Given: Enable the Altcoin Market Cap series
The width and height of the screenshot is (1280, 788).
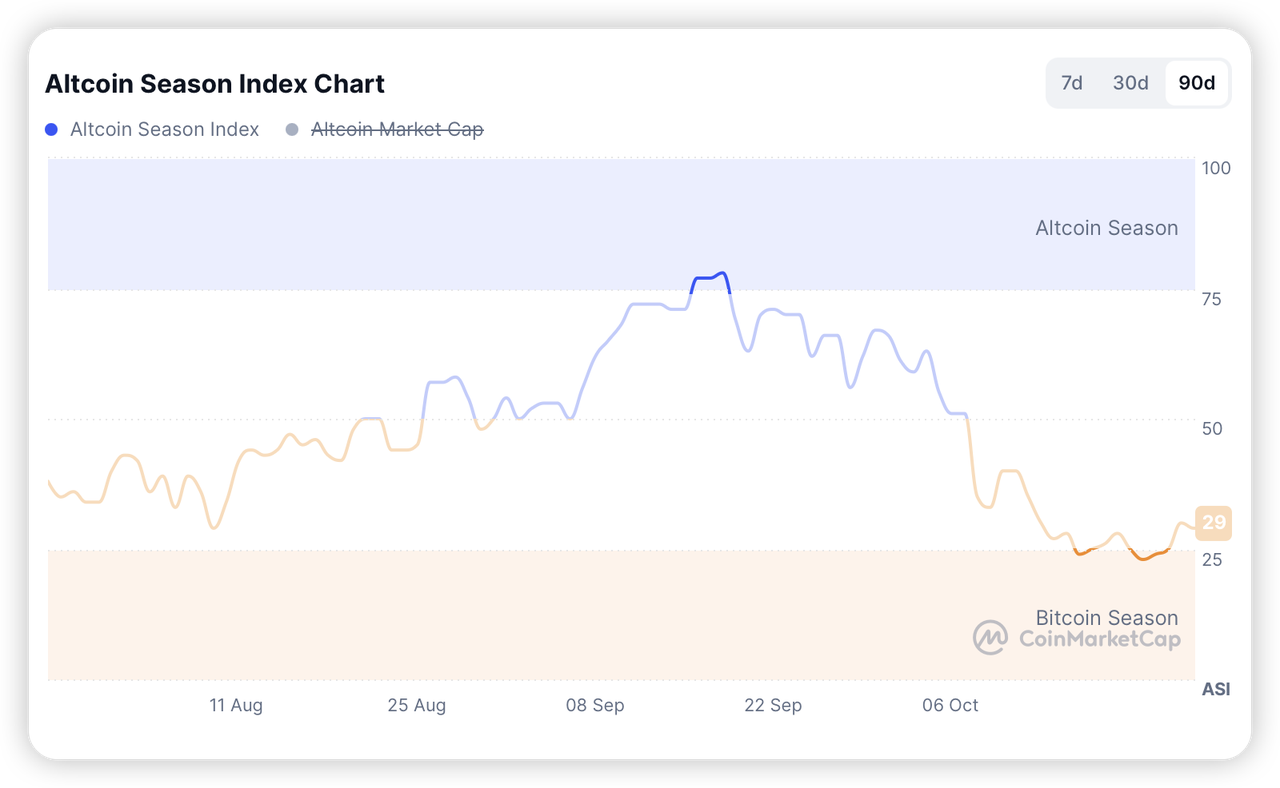Looking at the screenshot, I should point(397,129).
